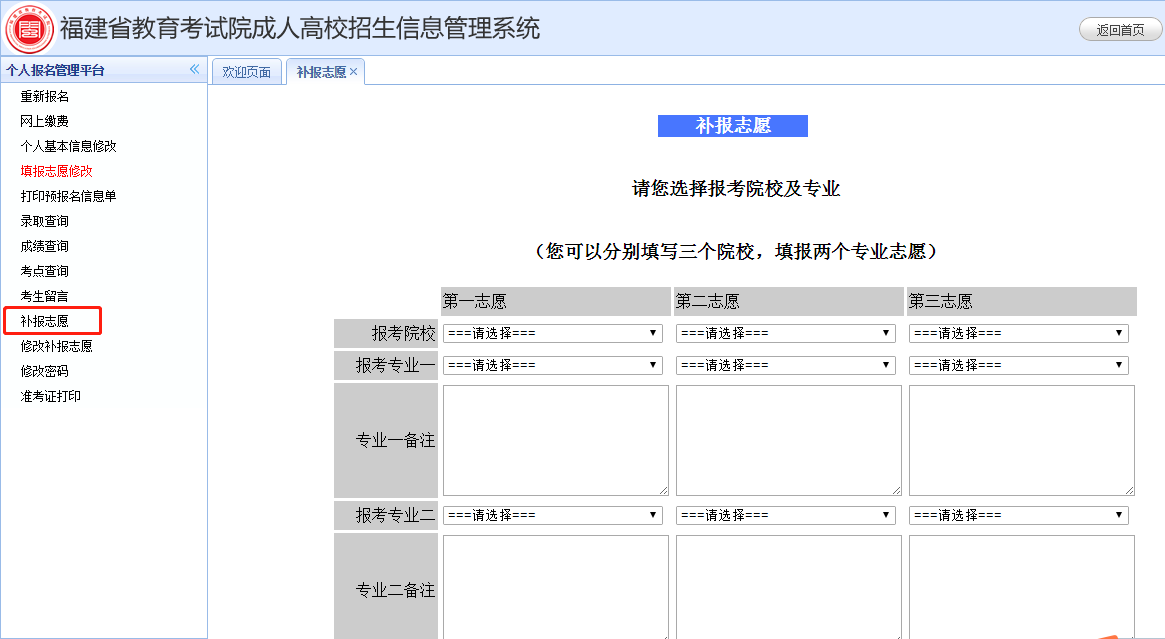Select 准考证打印 in the sidebar

click(51, 396)
